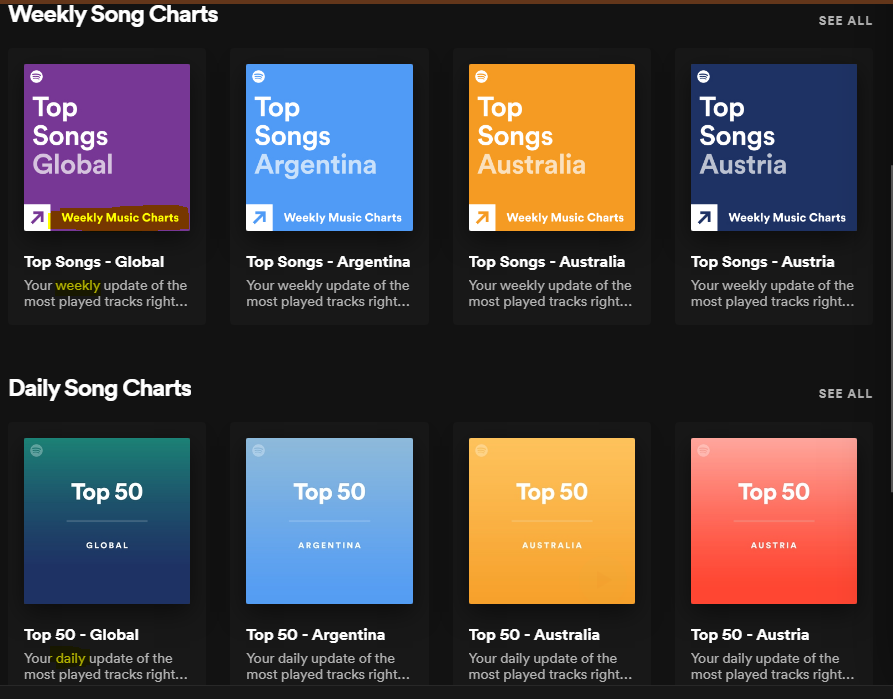Select the orange Top Songs Australia cover art

click(552, 148)
